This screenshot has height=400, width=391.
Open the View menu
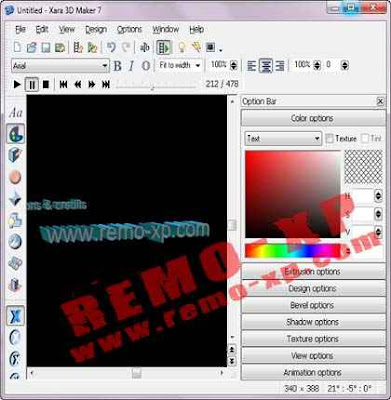pyautogui.click(x=67, y=29)
